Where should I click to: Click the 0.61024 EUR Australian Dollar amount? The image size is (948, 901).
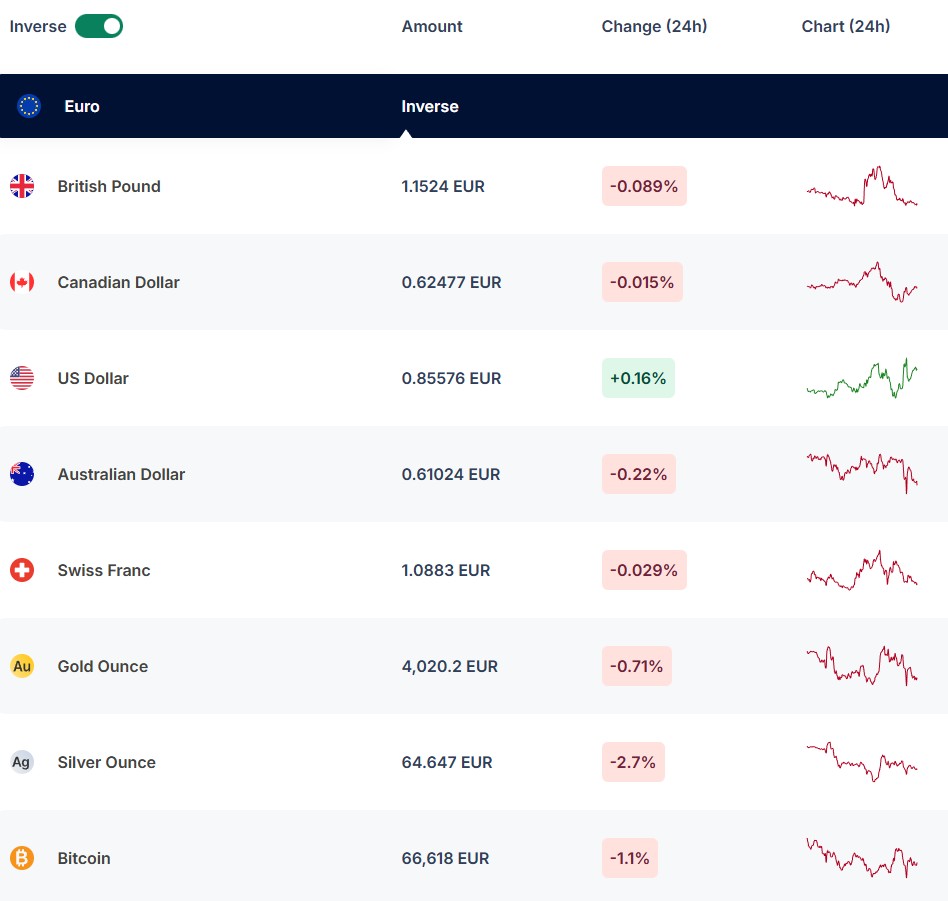pyautogui.click(x=451, y=474)
